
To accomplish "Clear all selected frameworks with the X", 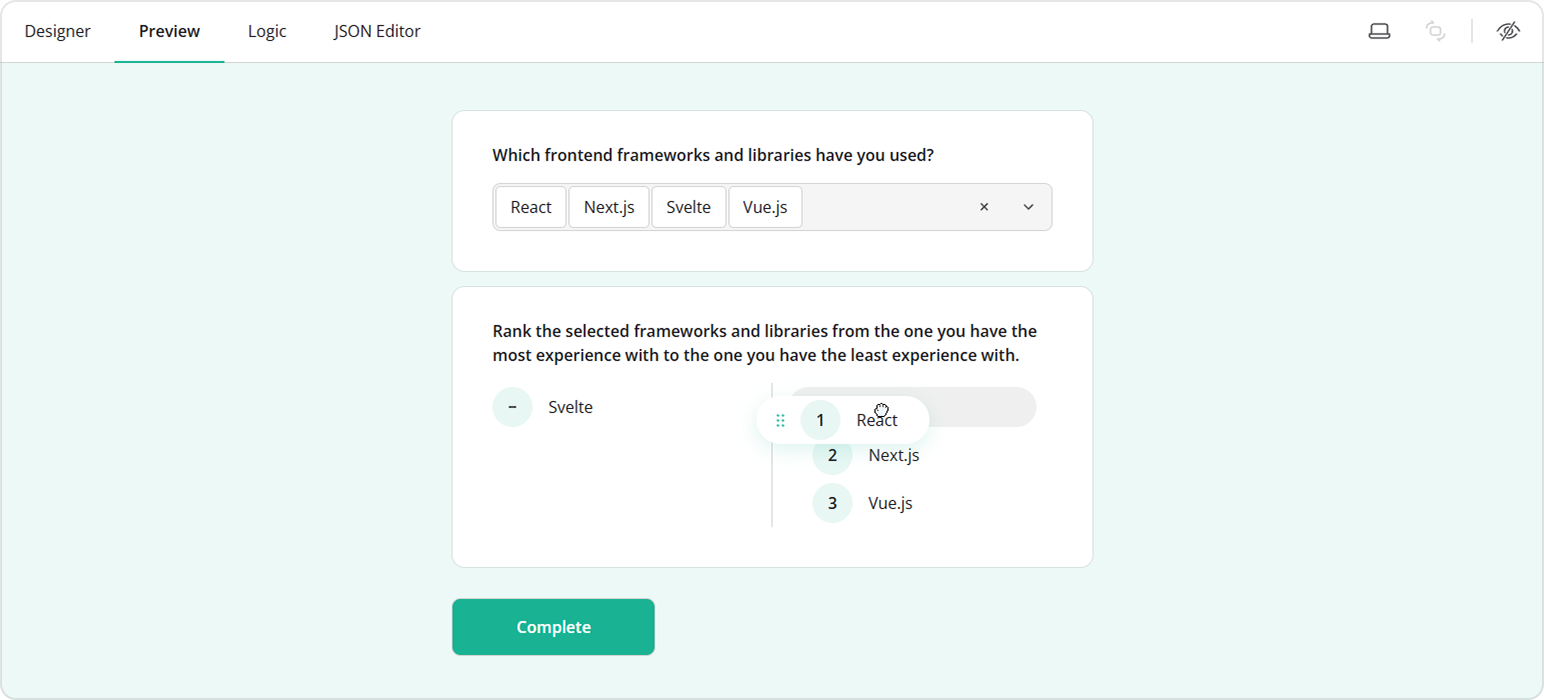I will (x=984, y=207).
